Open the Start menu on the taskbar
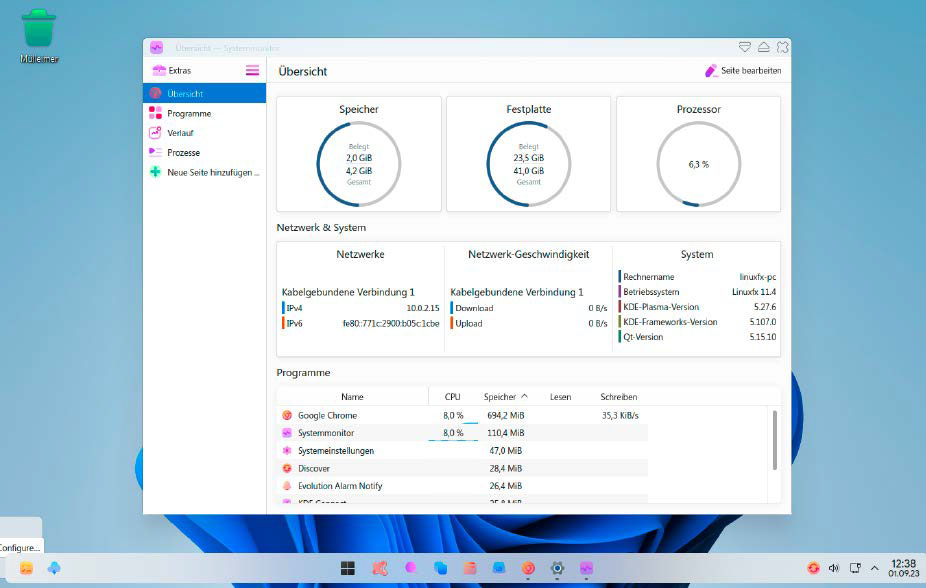Viewport: 926px width, 588px height. [348, 568]
